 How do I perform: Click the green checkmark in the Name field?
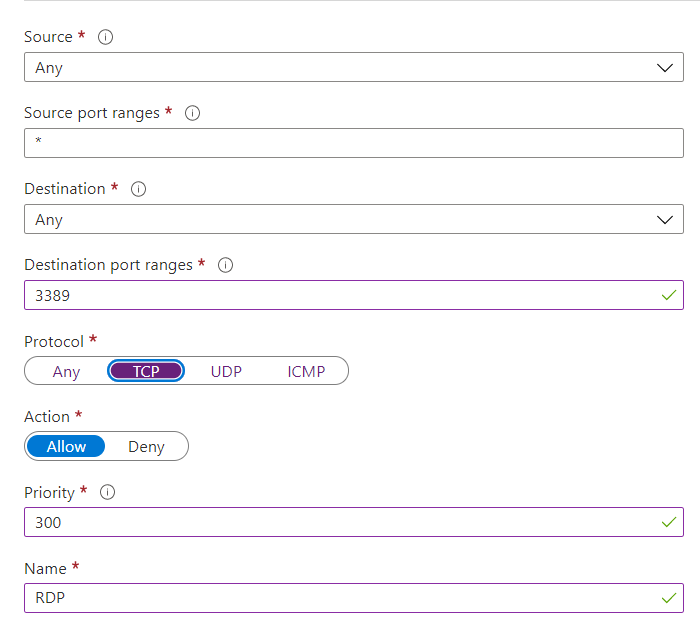[x=668, y=598]
